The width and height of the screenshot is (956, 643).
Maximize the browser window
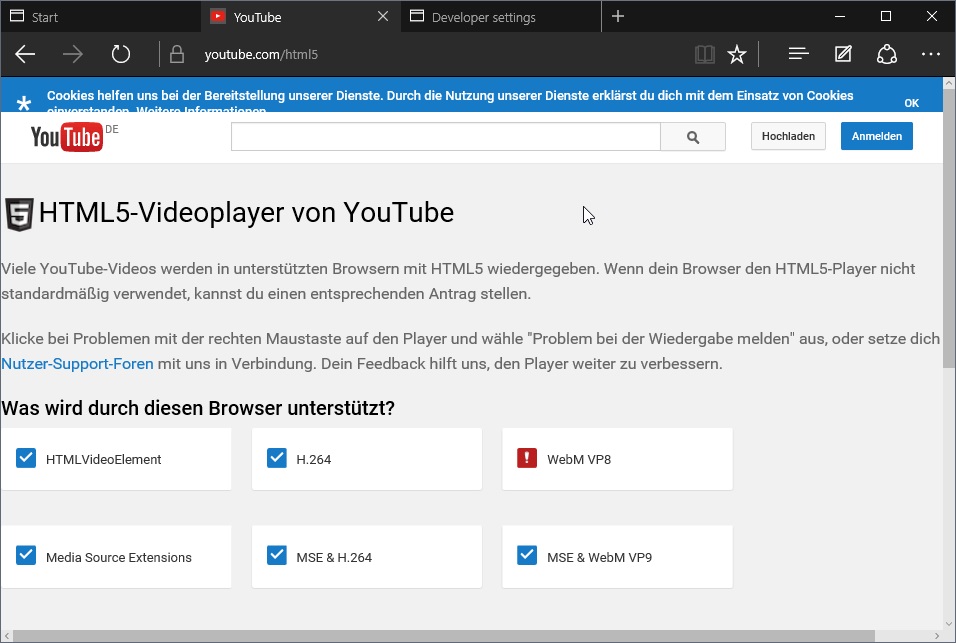coord(886,16)
